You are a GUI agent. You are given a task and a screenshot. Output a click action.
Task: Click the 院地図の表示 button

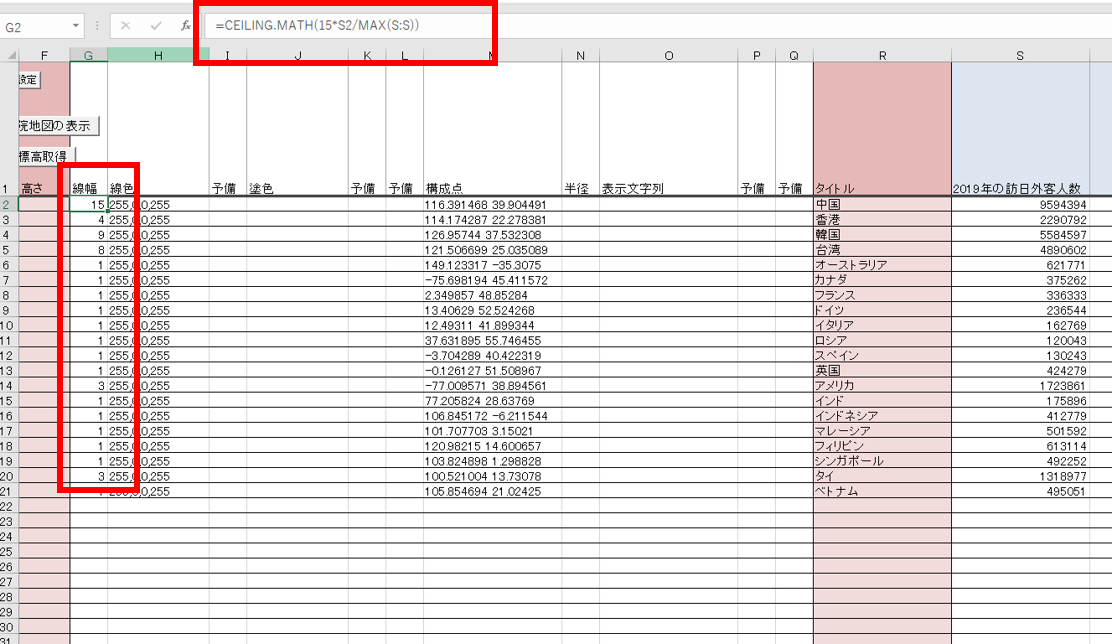[57, 126]
